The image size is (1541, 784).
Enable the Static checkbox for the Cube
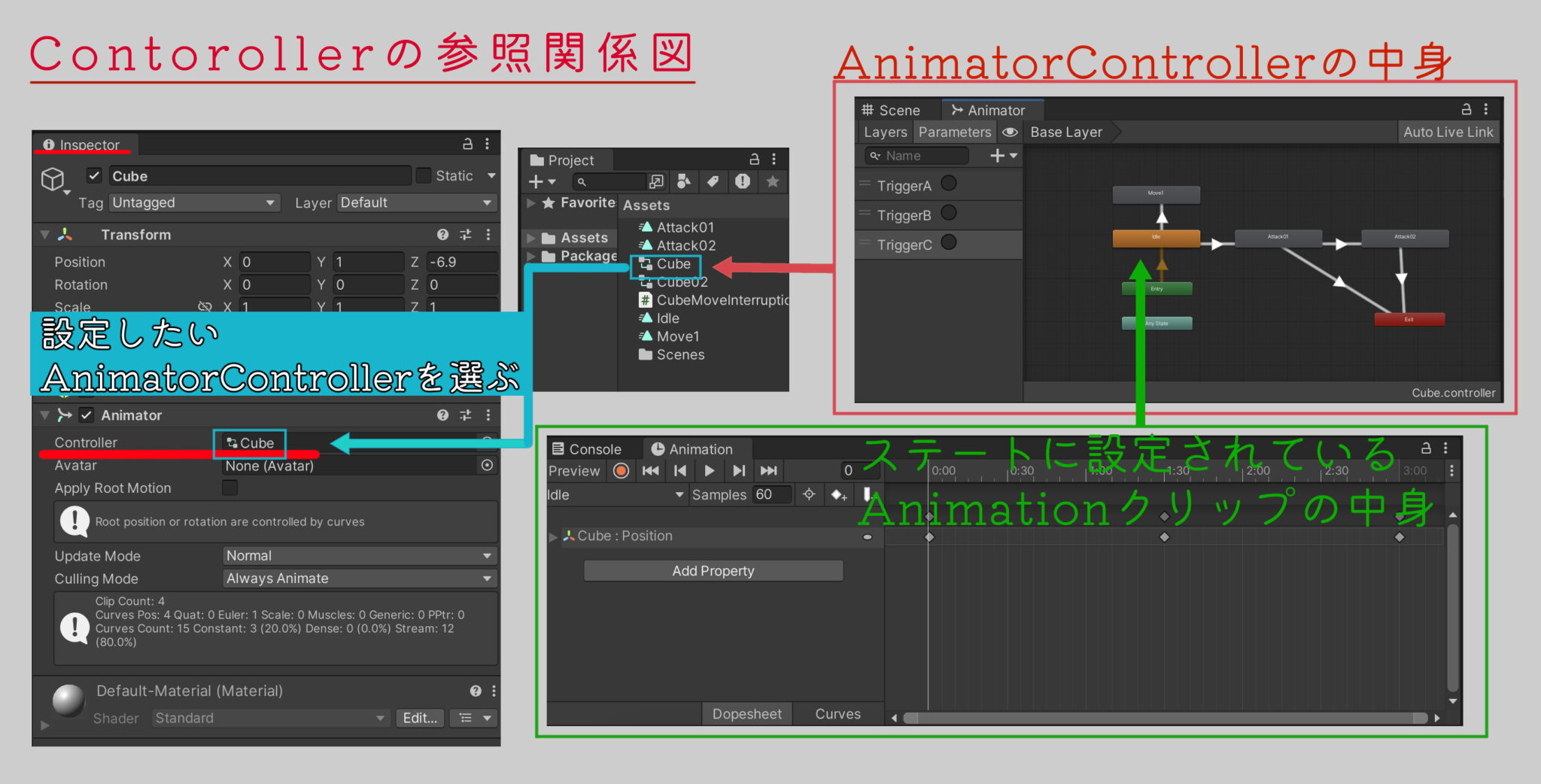424,175
